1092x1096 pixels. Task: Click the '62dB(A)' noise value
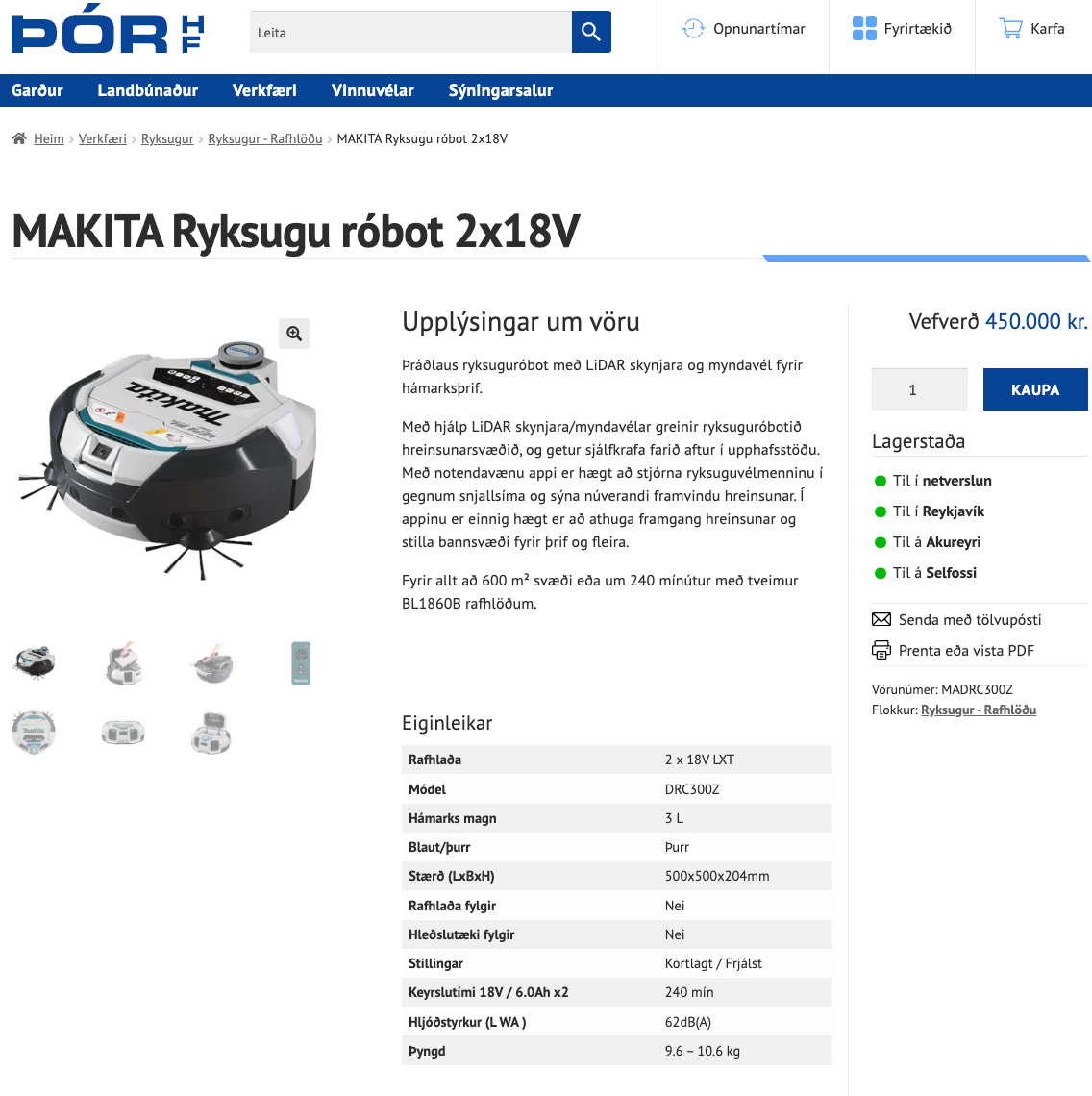688,1022
